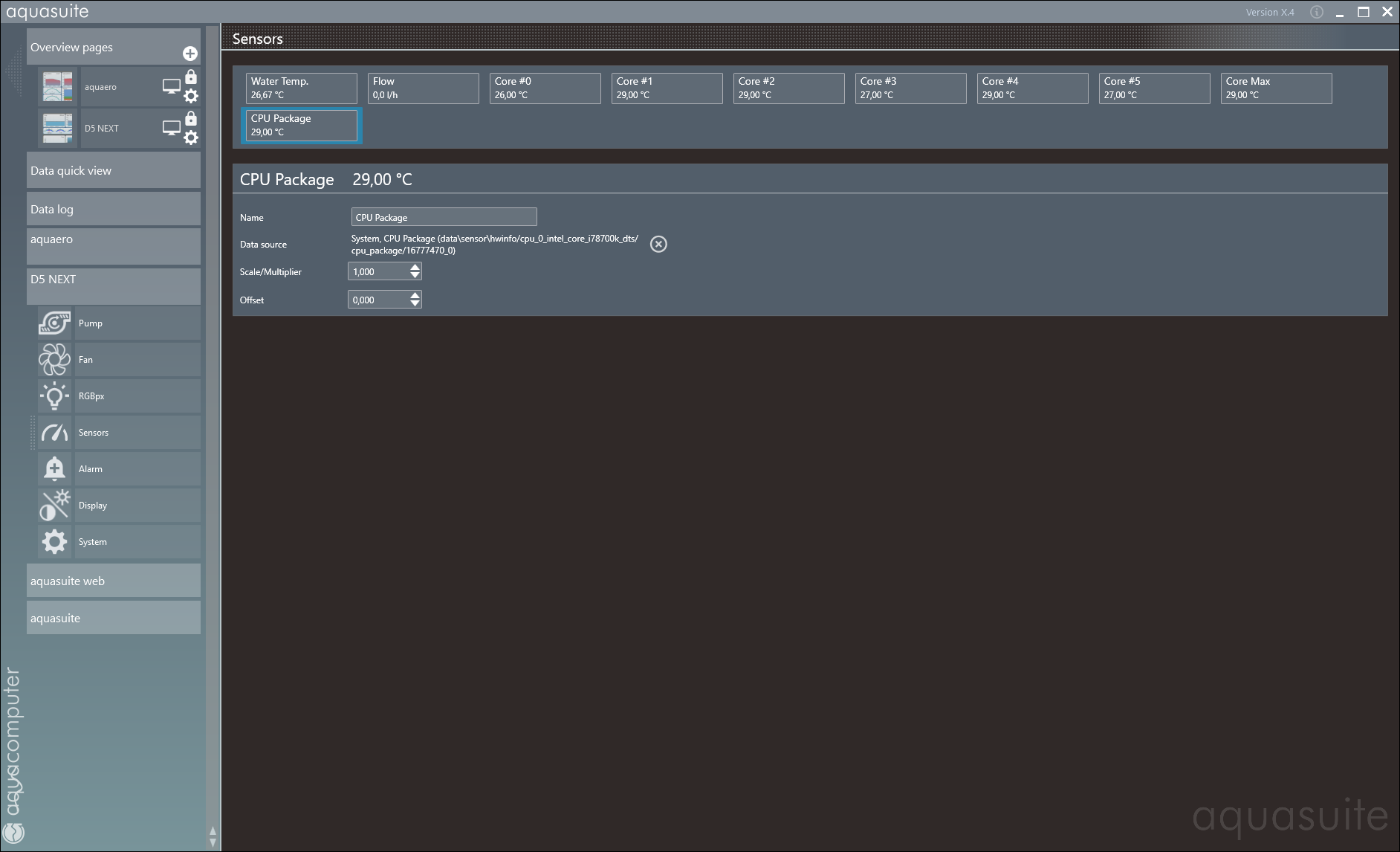This screenshot has width=1400, height=852.
Task: Increase the Scale/Multiplier value
Action: (415, 267)
